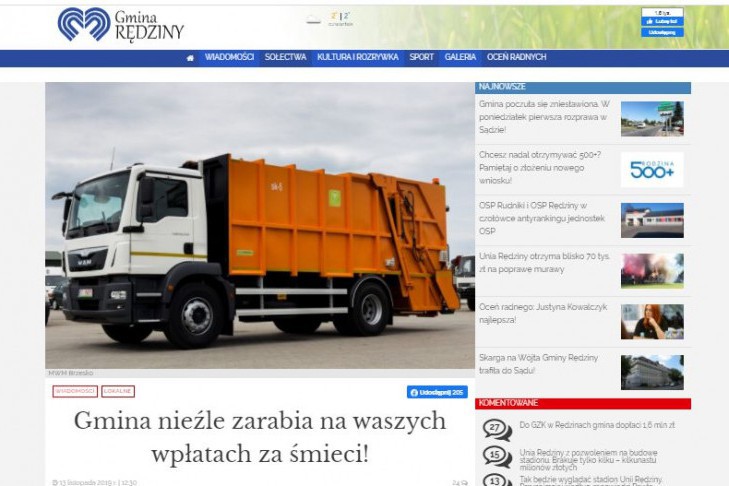Click the home icon in navigation bar

(x=190, y=58)
